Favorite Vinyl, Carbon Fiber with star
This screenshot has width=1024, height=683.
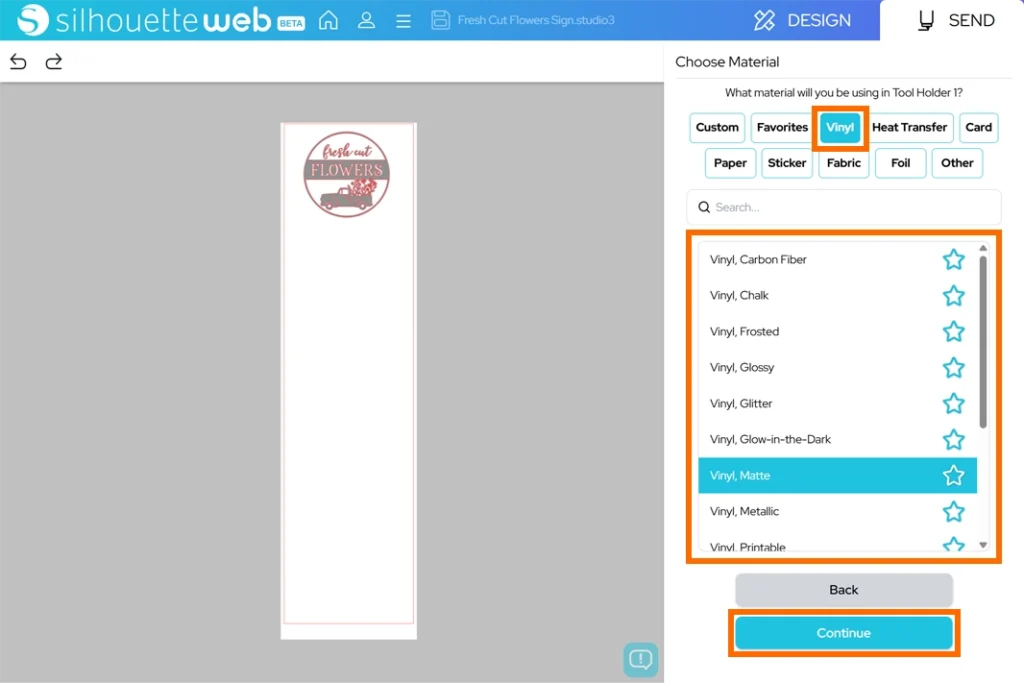coord(953,260)
